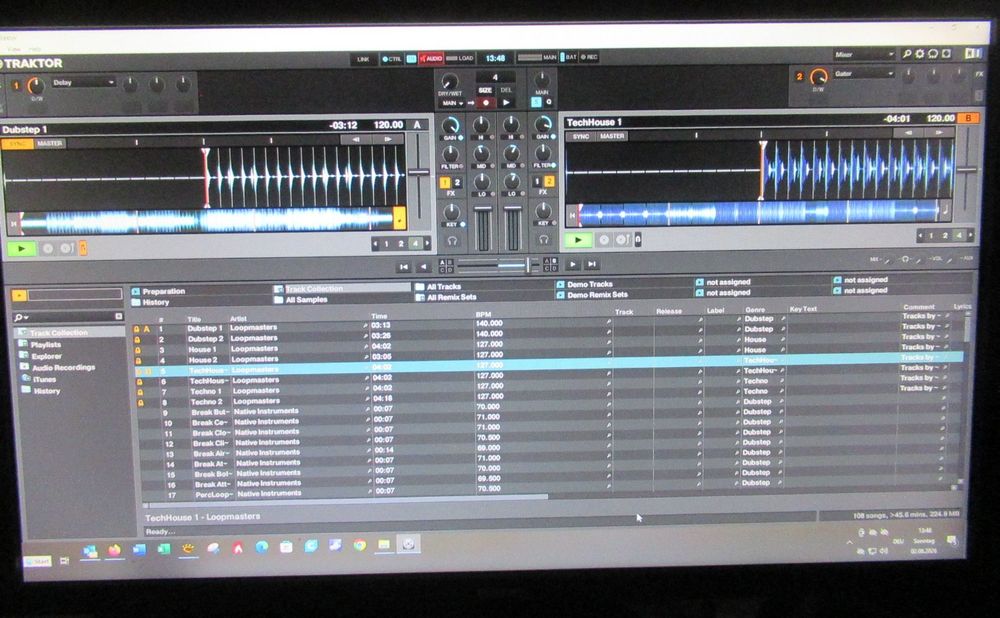1000x618 pixels.
Task: Toggle Deck B flux mode icon
Action: (x=638, y=239)
